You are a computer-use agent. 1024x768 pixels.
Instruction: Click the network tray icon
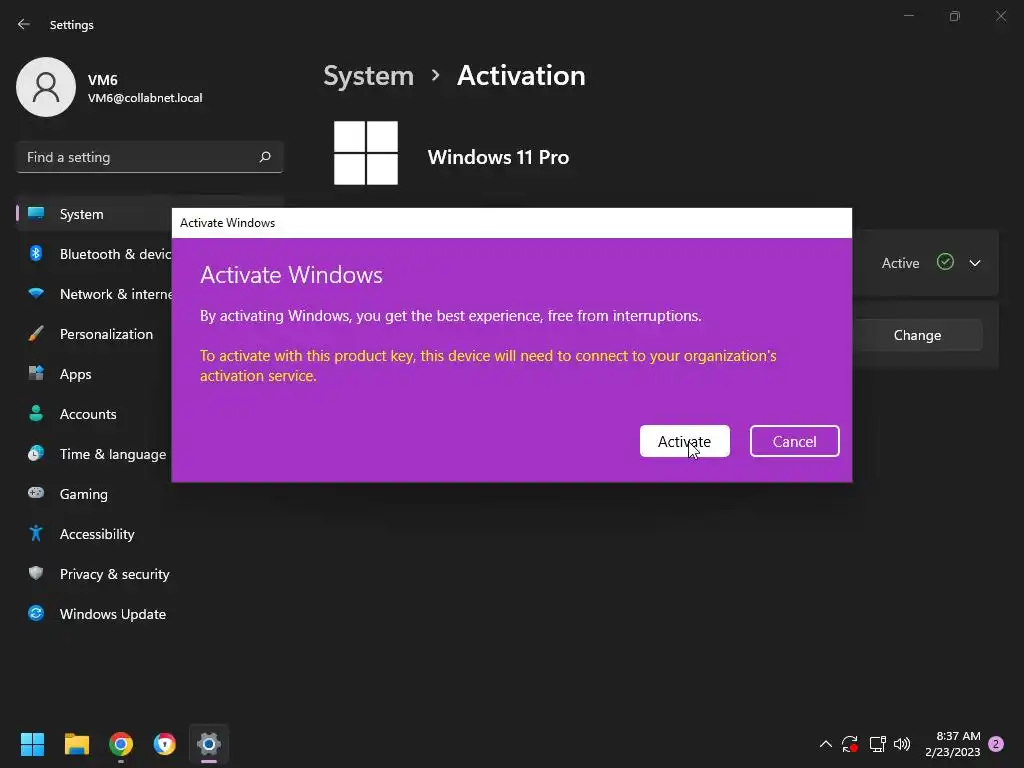pyautogui.click(x=877, y=744)
